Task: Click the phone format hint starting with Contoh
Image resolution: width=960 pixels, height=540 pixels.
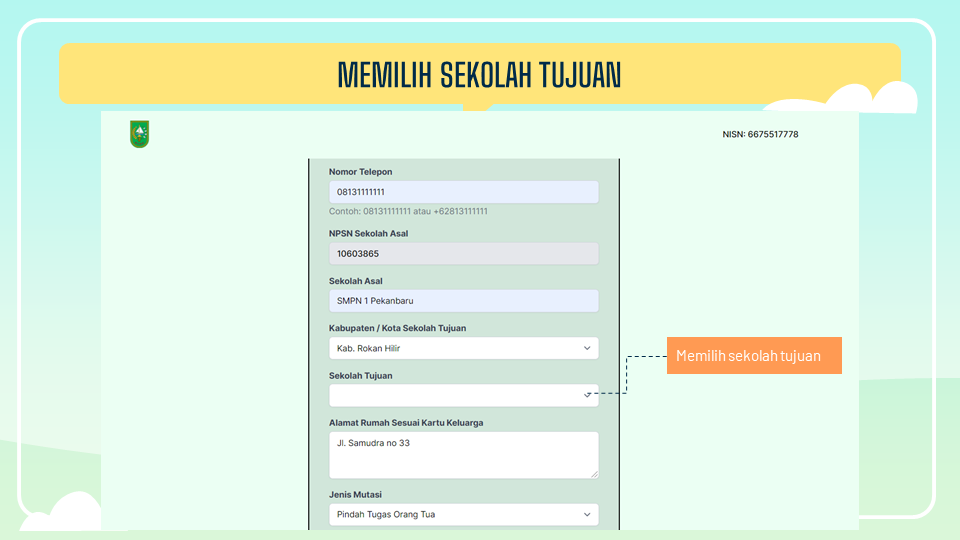Action: pos(408,212)
